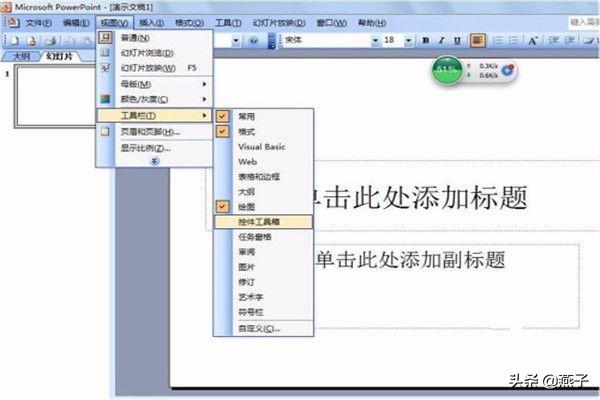Open the 格式(O) menu in the menu bar
Image resolution: width=600 pixels, height=400 pixels.
coord(189,23)
